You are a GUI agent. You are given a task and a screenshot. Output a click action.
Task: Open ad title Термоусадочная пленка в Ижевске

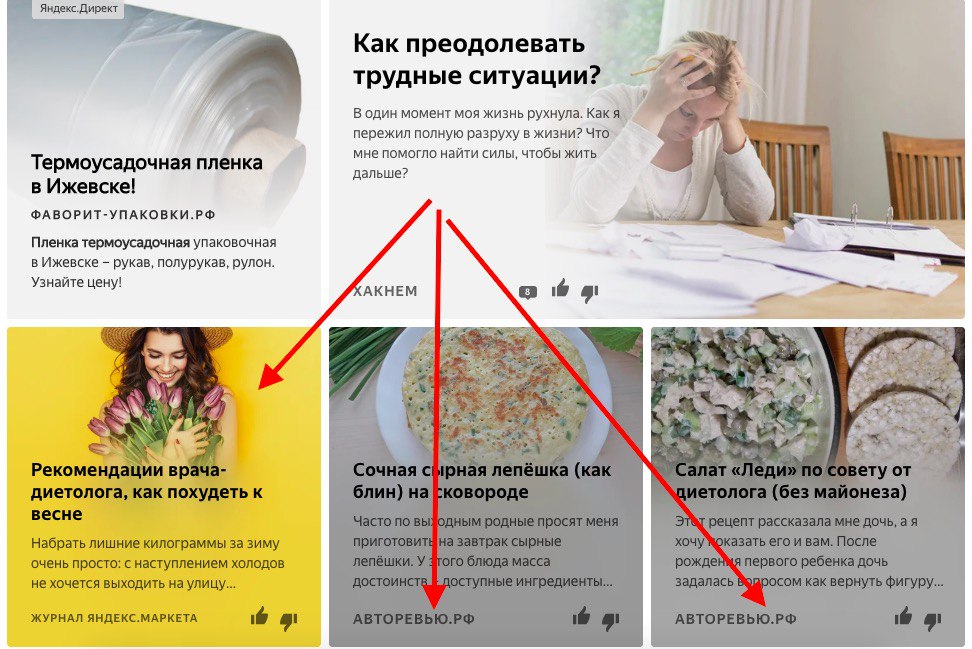coord(147,174)
